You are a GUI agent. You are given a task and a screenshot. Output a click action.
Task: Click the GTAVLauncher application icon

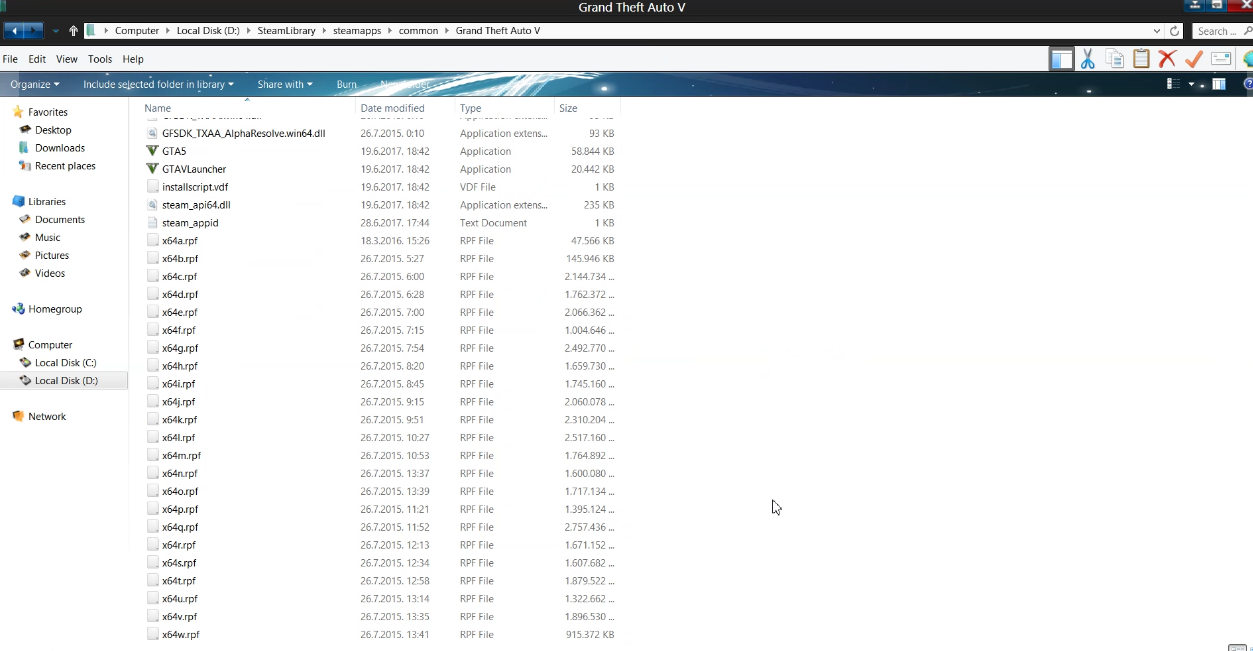pyautogui.click(x=153, y=169)
